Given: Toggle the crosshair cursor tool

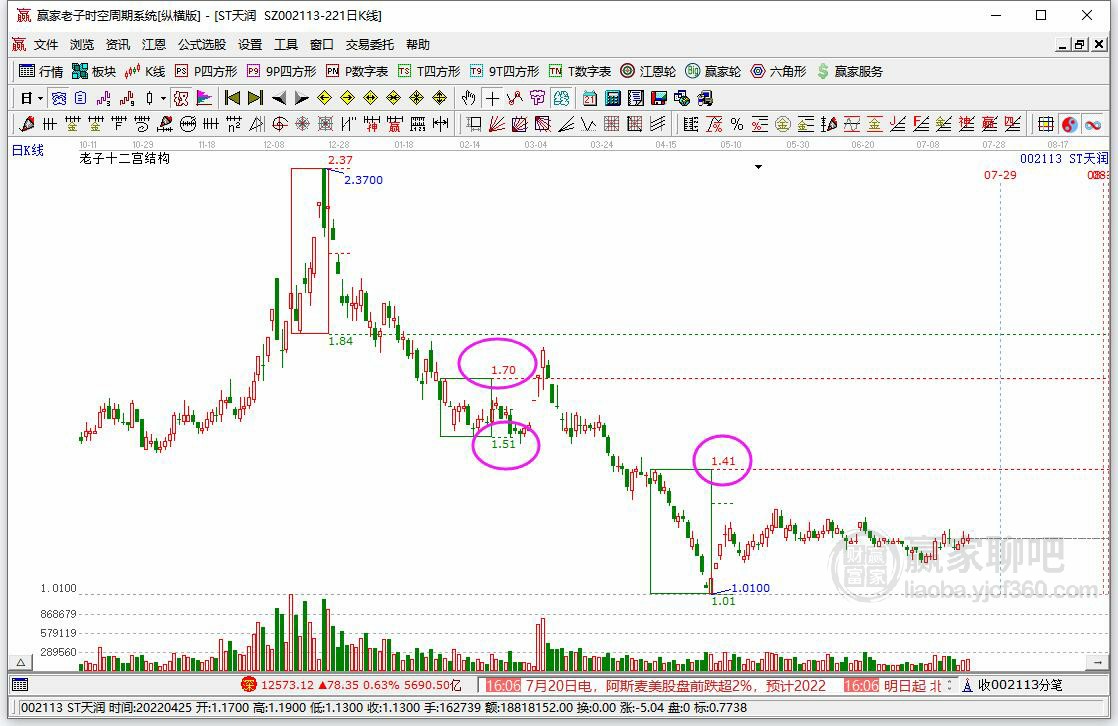Looking at the screenshot, I should tap(492, 98).
